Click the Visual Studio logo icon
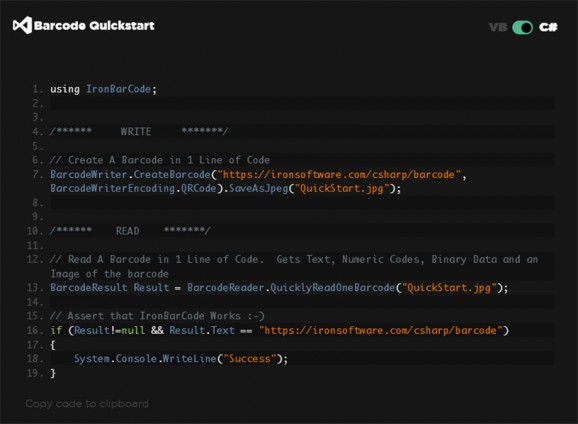The image size is (578, 424). (22, 25)
